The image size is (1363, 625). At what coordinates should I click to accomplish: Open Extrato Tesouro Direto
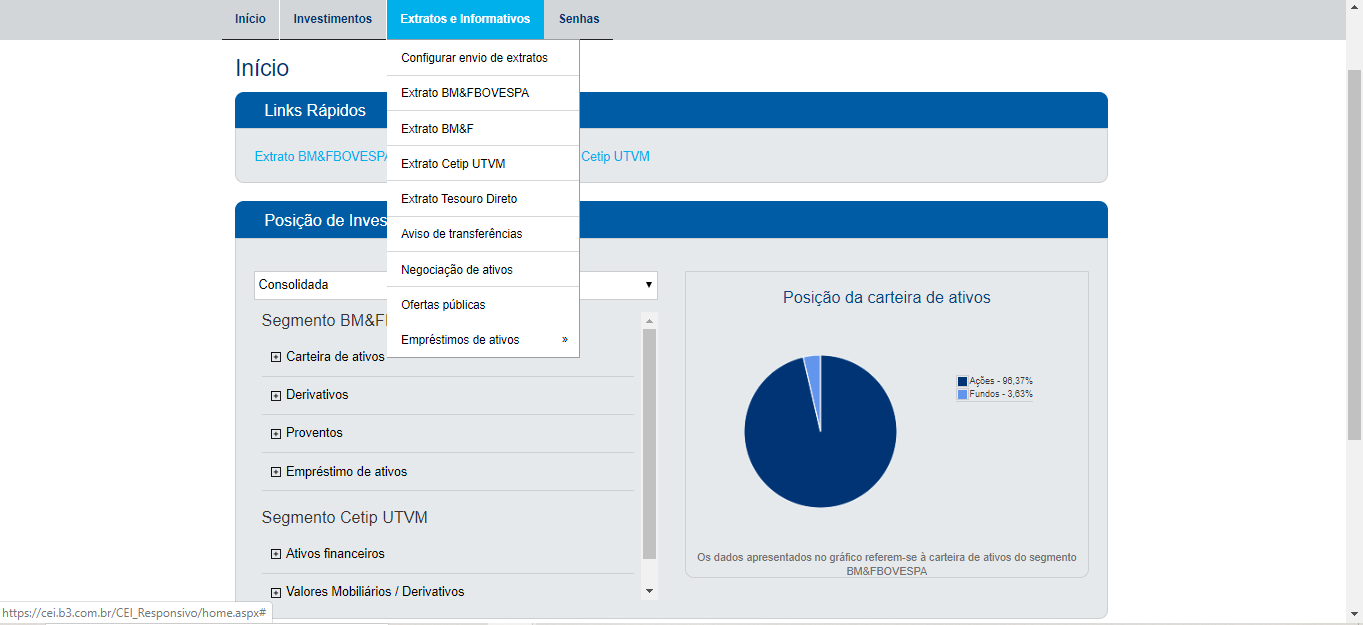483,199
